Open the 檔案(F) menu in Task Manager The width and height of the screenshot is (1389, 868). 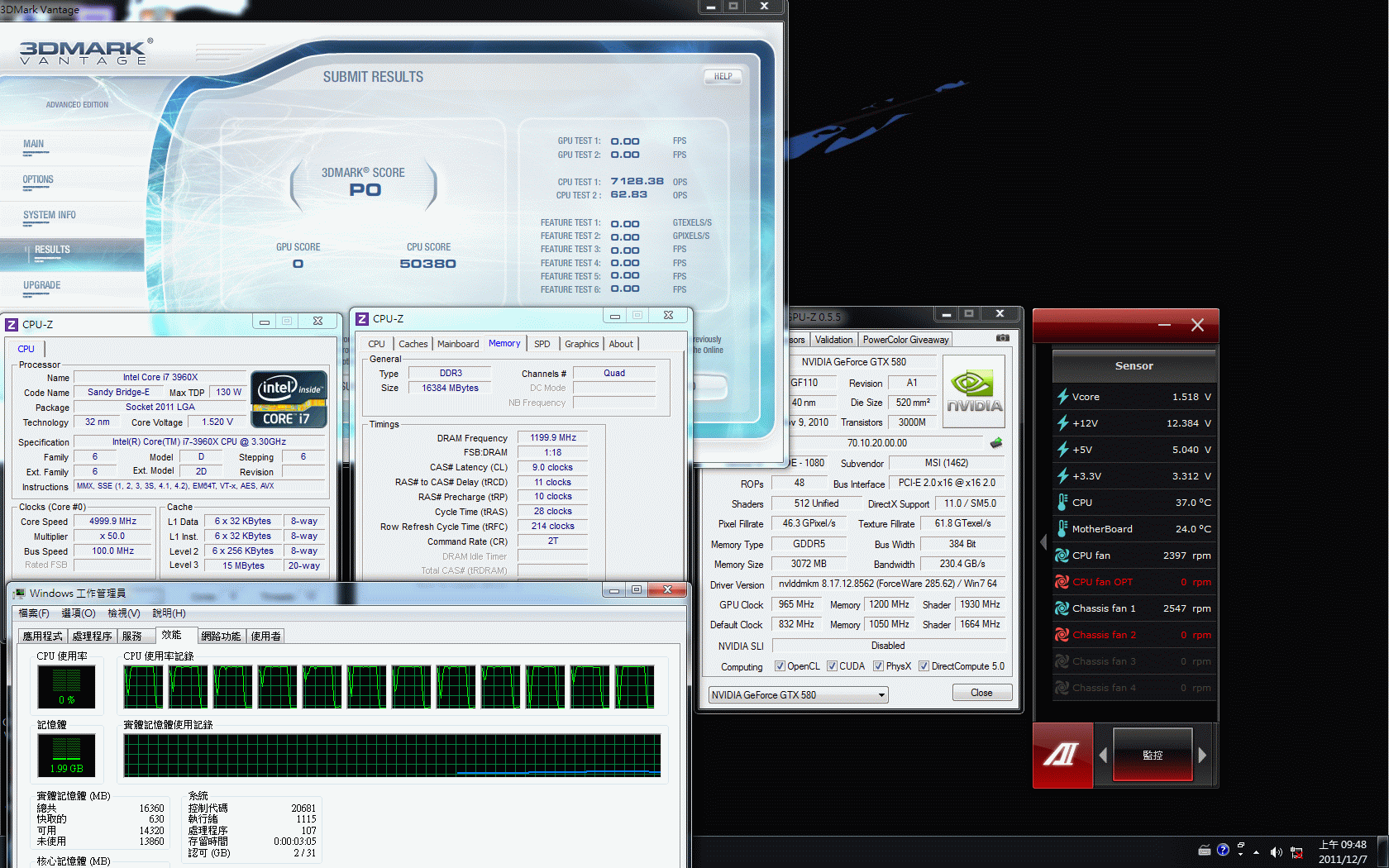pos(34,613)
